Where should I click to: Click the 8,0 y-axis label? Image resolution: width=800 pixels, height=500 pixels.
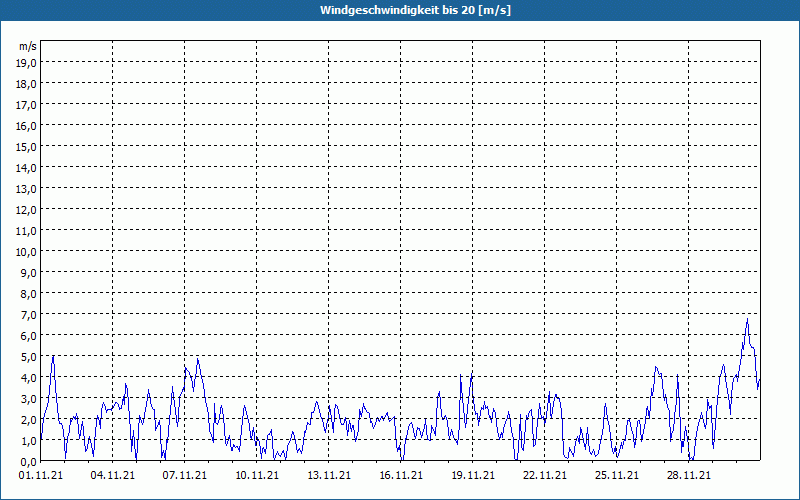click(x=29, y=294)
